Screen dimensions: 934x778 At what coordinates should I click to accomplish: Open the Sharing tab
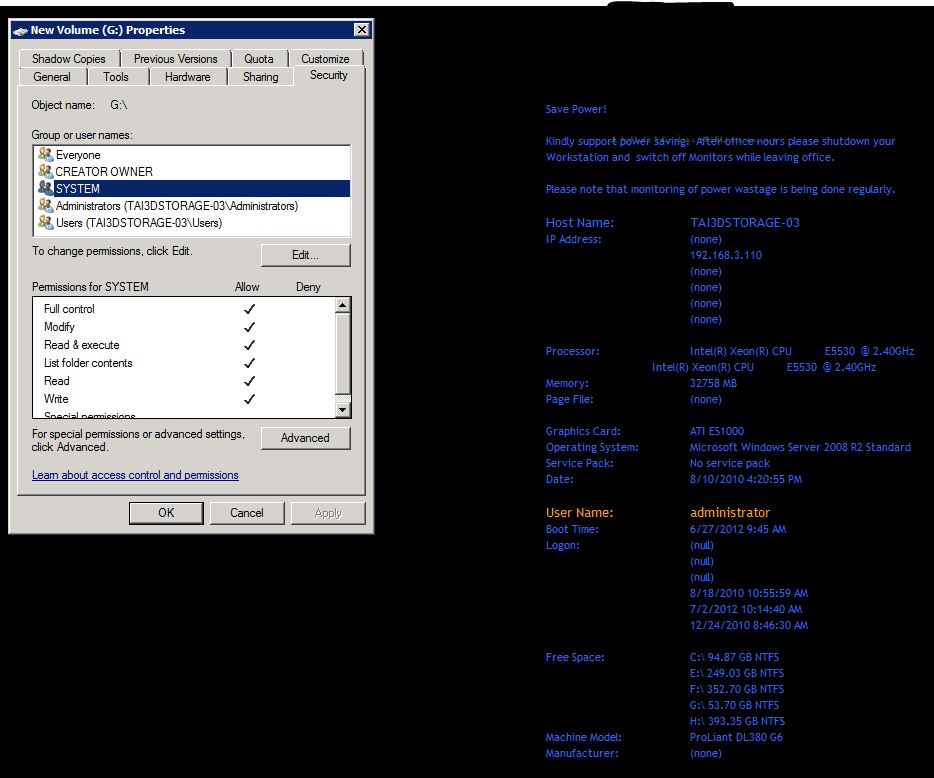click(x=261, y=77)
